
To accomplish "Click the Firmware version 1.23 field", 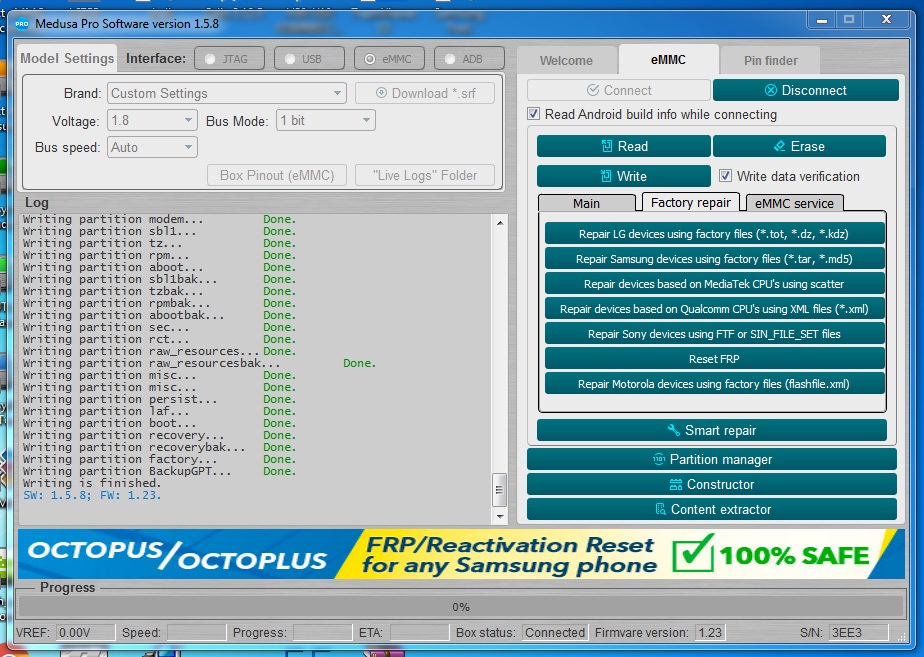I will (710, 632).
